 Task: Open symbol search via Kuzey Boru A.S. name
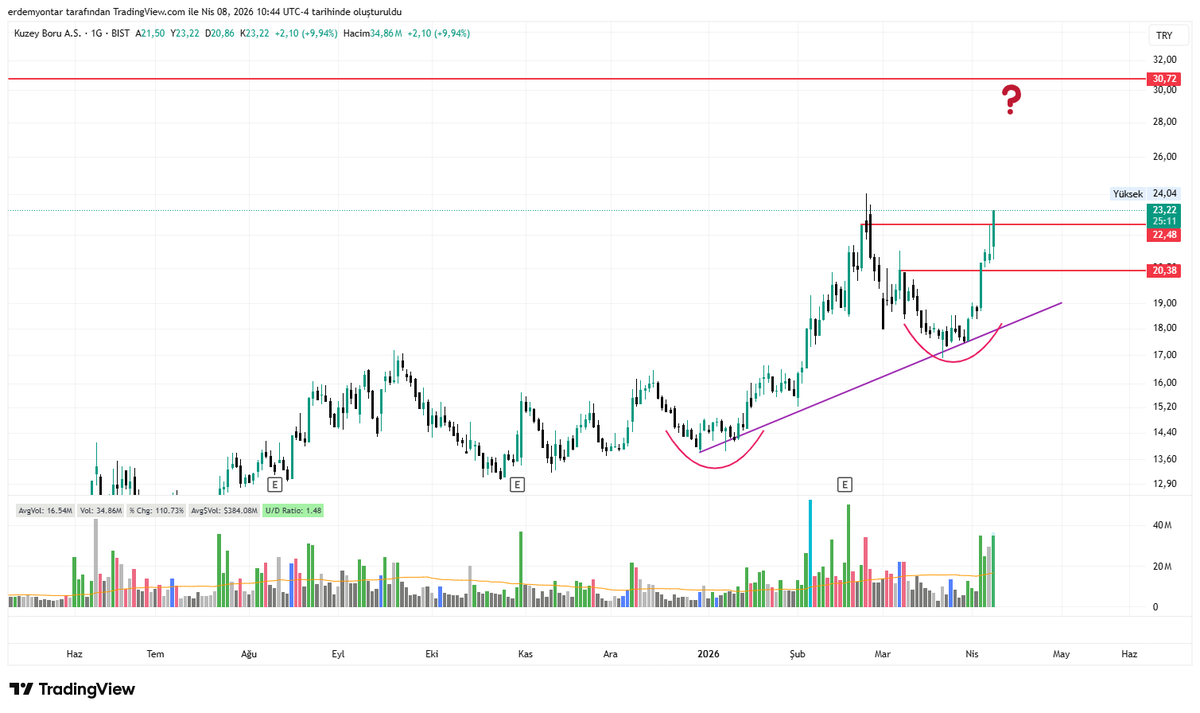coord(50,33)
